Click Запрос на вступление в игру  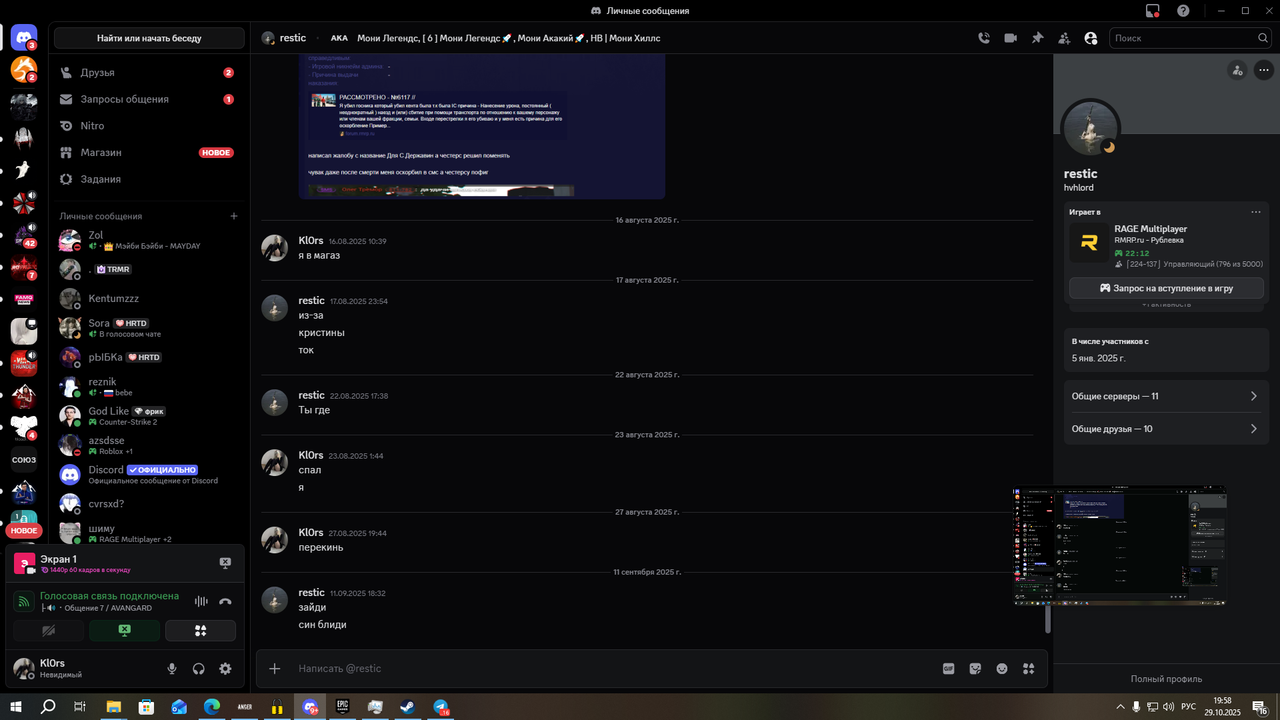(1166, 288)
